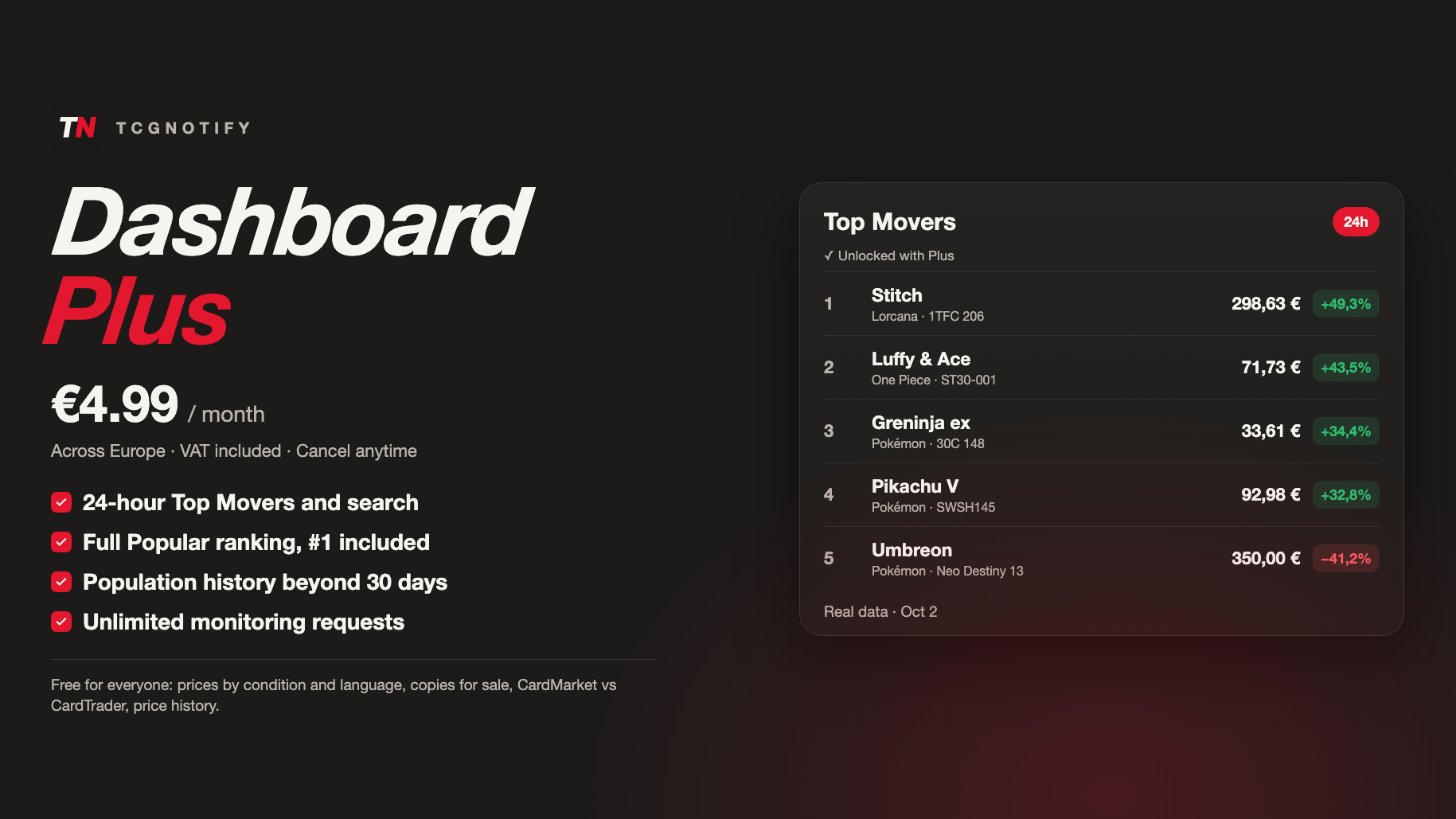
Task: Click the Unlocked with Plus checkmark
Action: tap(829, 255)
